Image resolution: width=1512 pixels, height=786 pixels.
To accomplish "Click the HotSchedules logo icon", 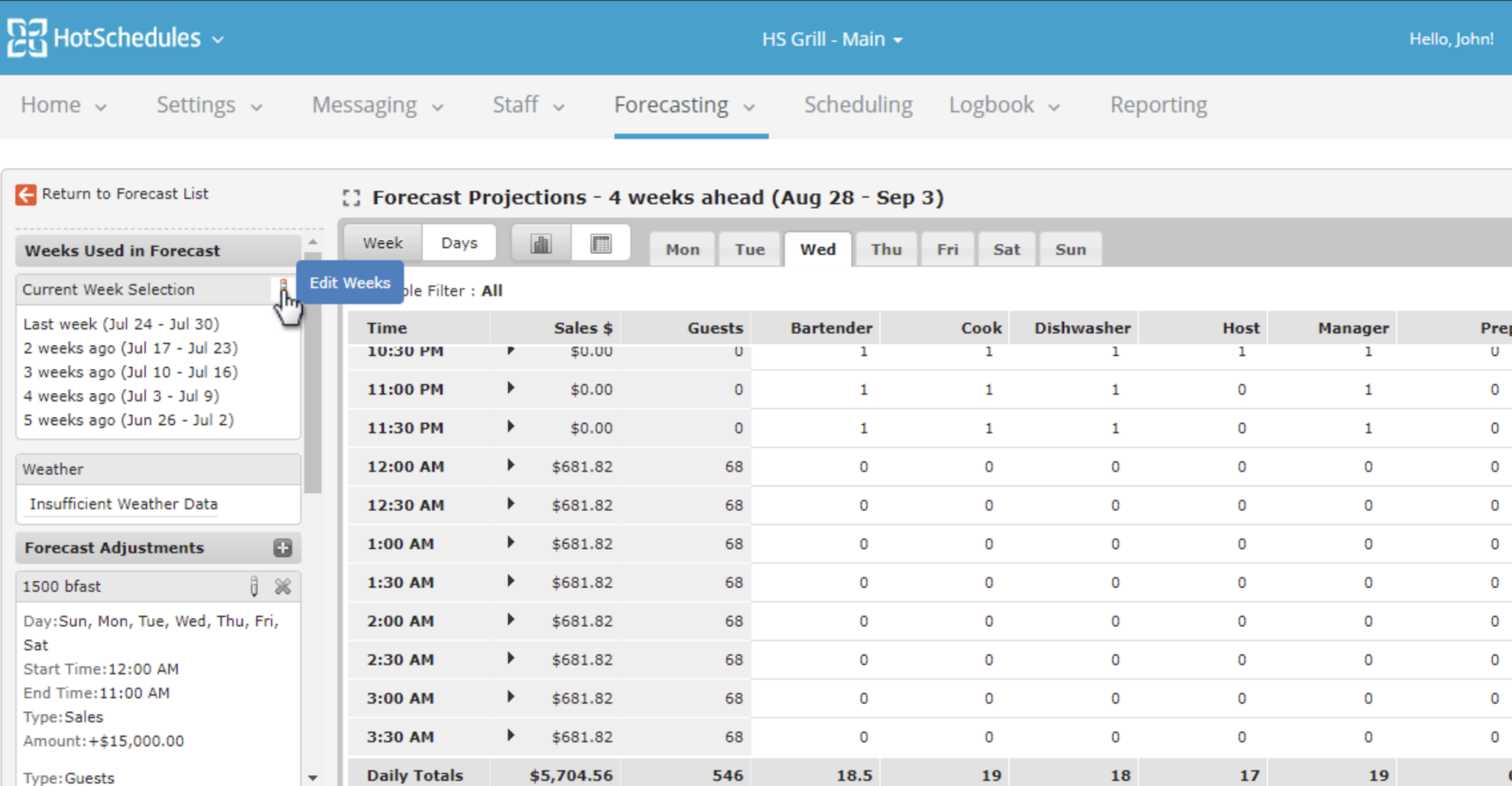I will [27, 38].
